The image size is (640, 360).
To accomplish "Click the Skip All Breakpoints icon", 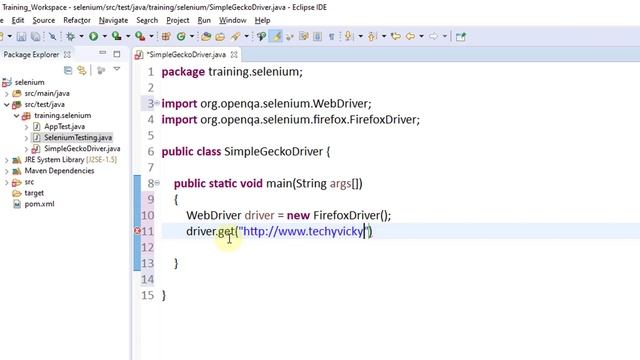I will click(52, 37).
